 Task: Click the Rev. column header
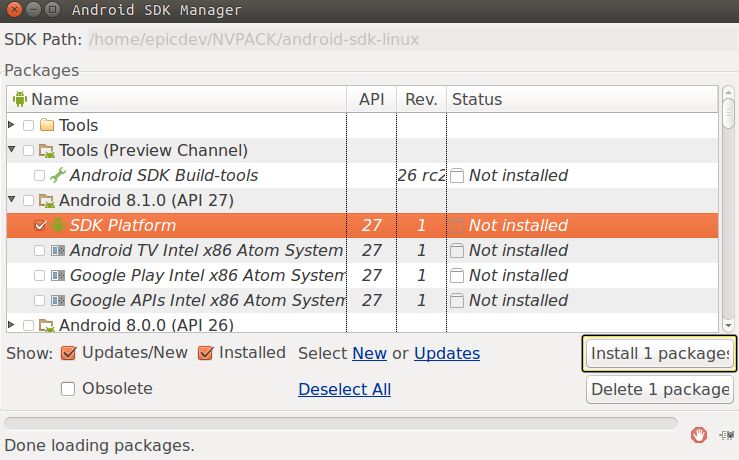421,99
